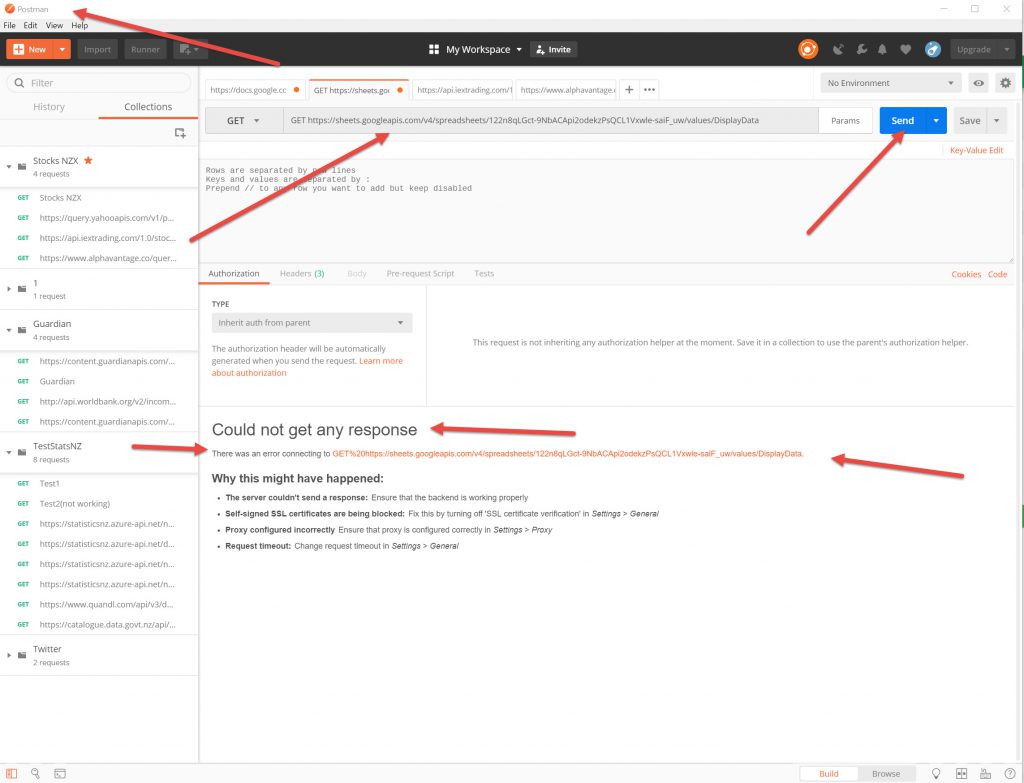
Task: Open the No Environment dropdown
Action: pos(890,83)
